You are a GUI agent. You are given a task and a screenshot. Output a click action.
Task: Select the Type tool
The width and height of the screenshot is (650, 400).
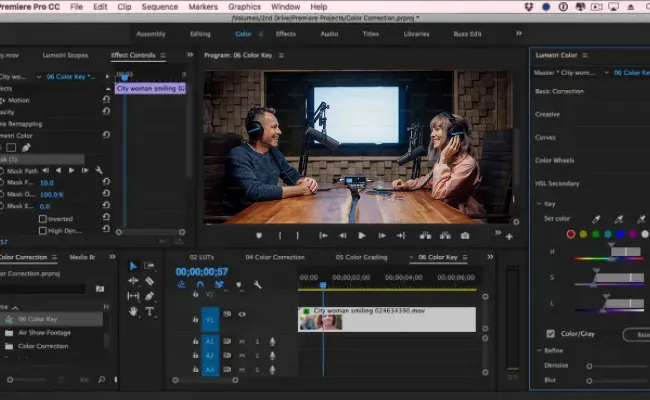[x=149, y=311]
